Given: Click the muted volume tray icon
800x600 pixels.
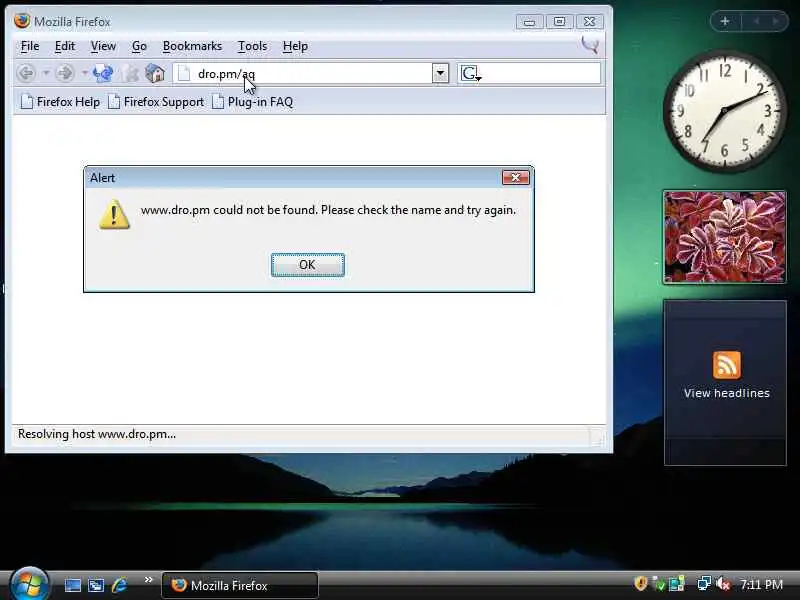Looking at the screenshot, I should [x=723, y=584].
